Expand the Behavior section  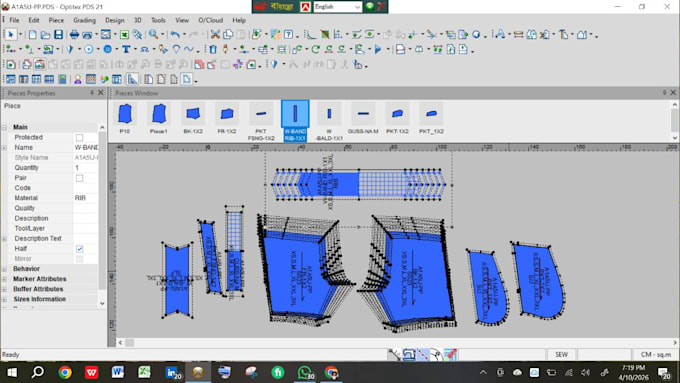coord(4,269)
